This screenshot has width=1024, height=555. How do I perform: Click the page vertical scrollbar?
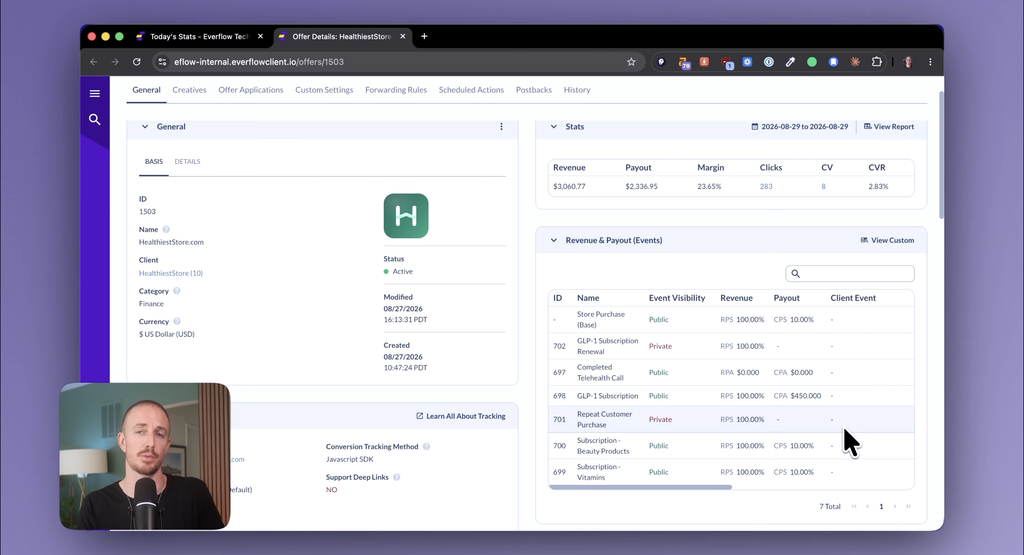point(941,155)
